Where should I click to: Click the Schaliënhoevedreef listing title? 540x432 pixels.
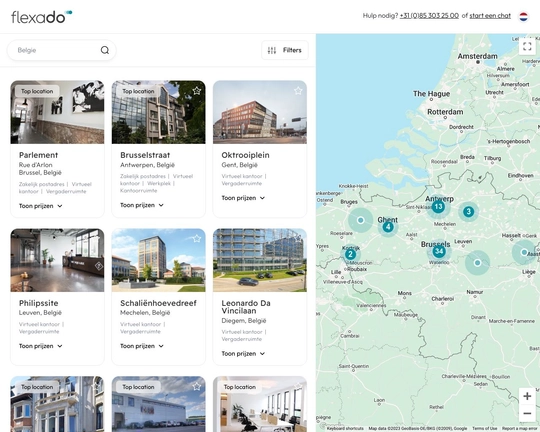tap(158, 303)
